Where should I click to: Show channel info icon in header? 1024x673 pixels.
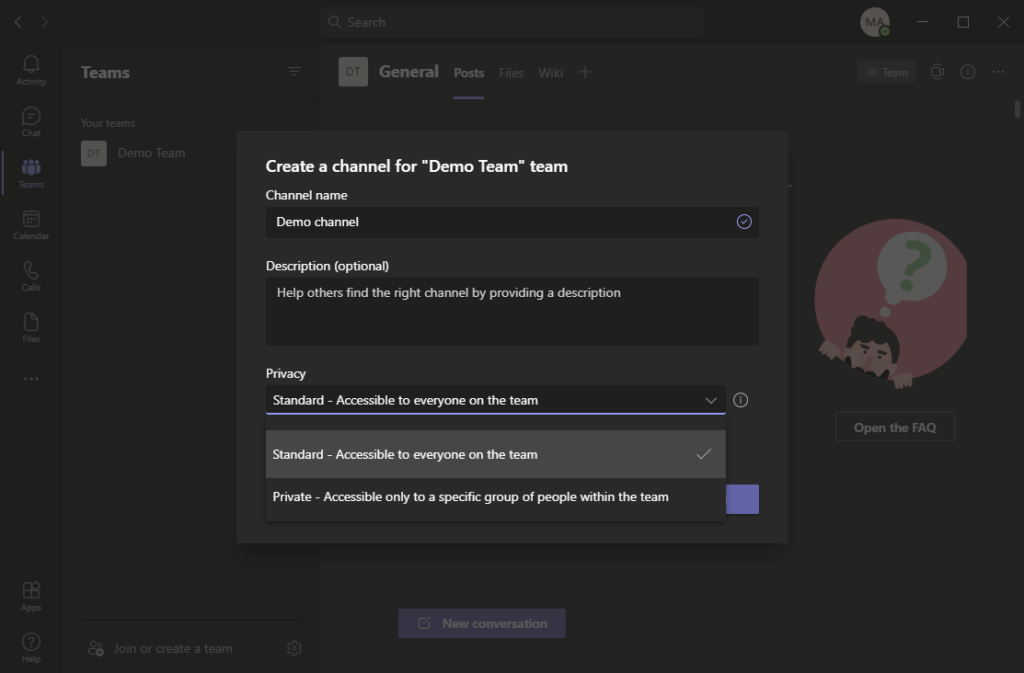(968, 72)
